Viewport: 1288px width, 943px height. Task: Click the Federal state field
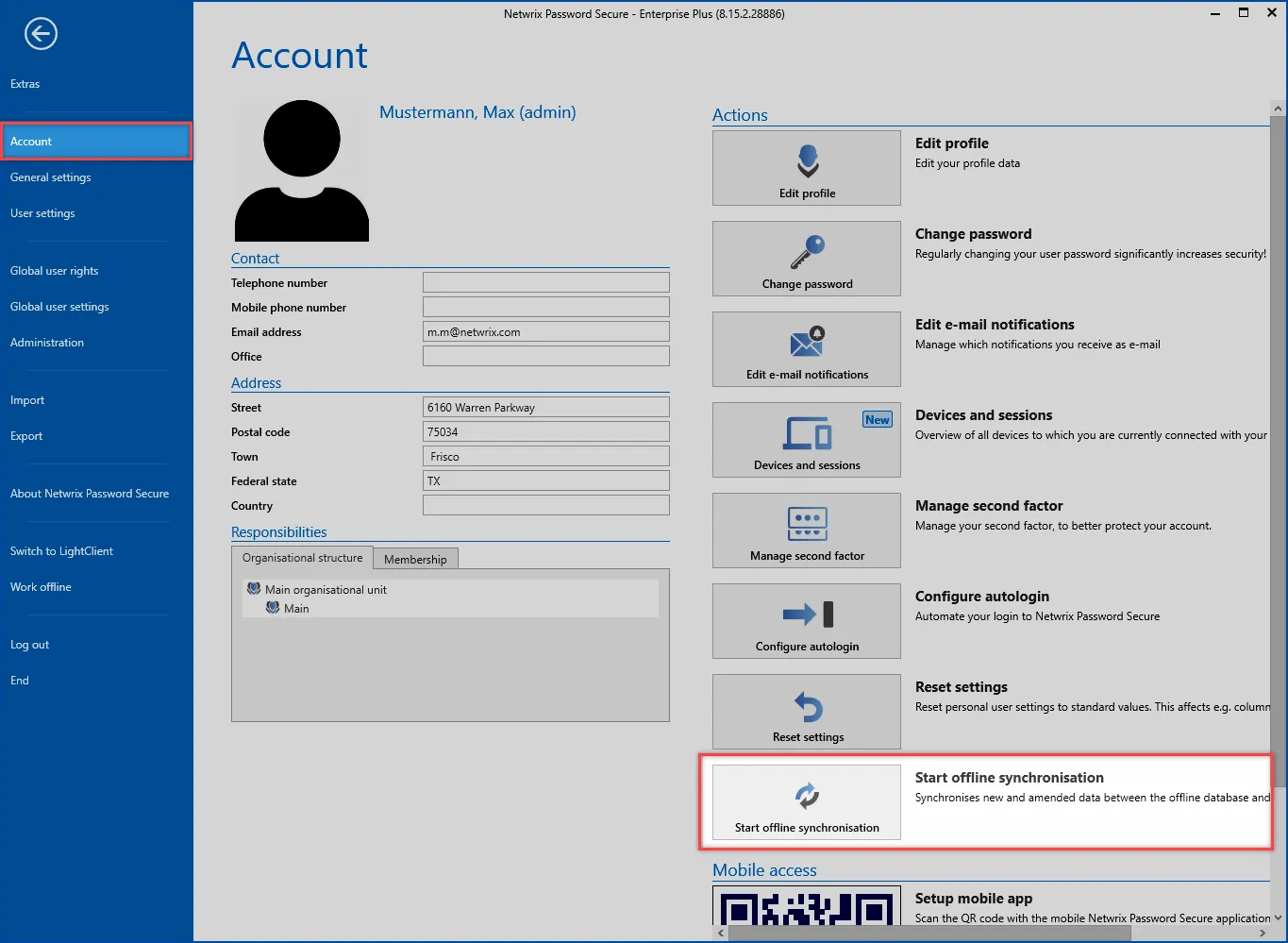(x=546, y=480)
